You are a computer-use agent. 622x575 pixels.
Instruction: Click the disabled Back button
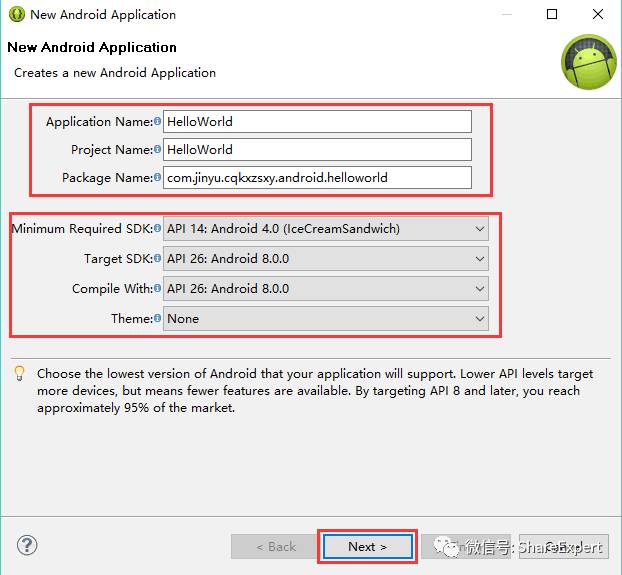click(275, 546)
